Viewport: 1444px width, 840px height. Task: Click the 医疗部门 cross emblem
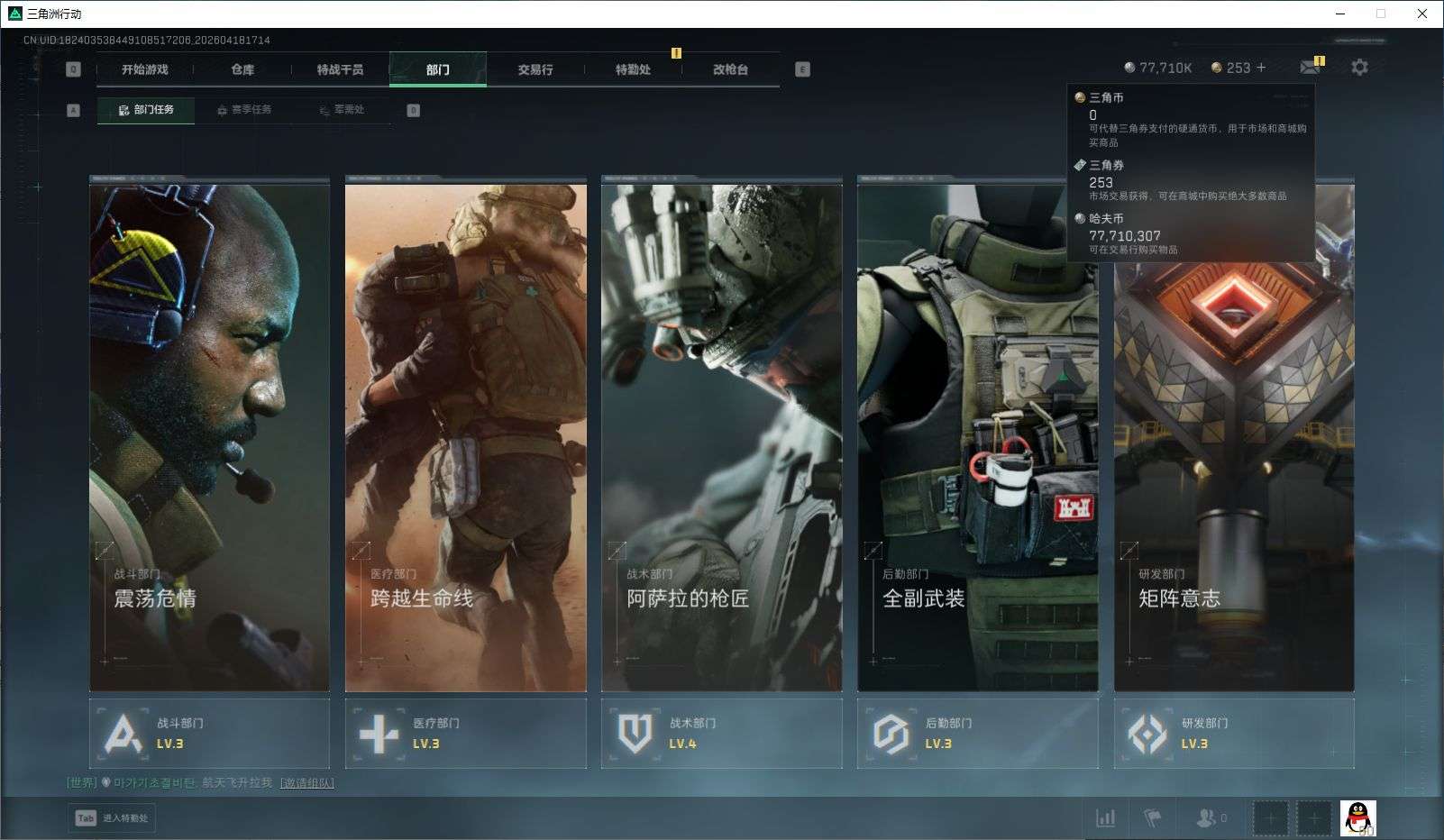[379, 734]
